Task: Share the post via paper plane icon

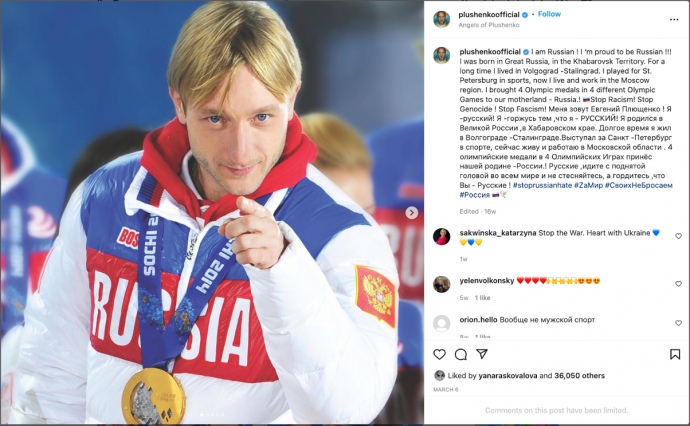Action: point(482,354)
